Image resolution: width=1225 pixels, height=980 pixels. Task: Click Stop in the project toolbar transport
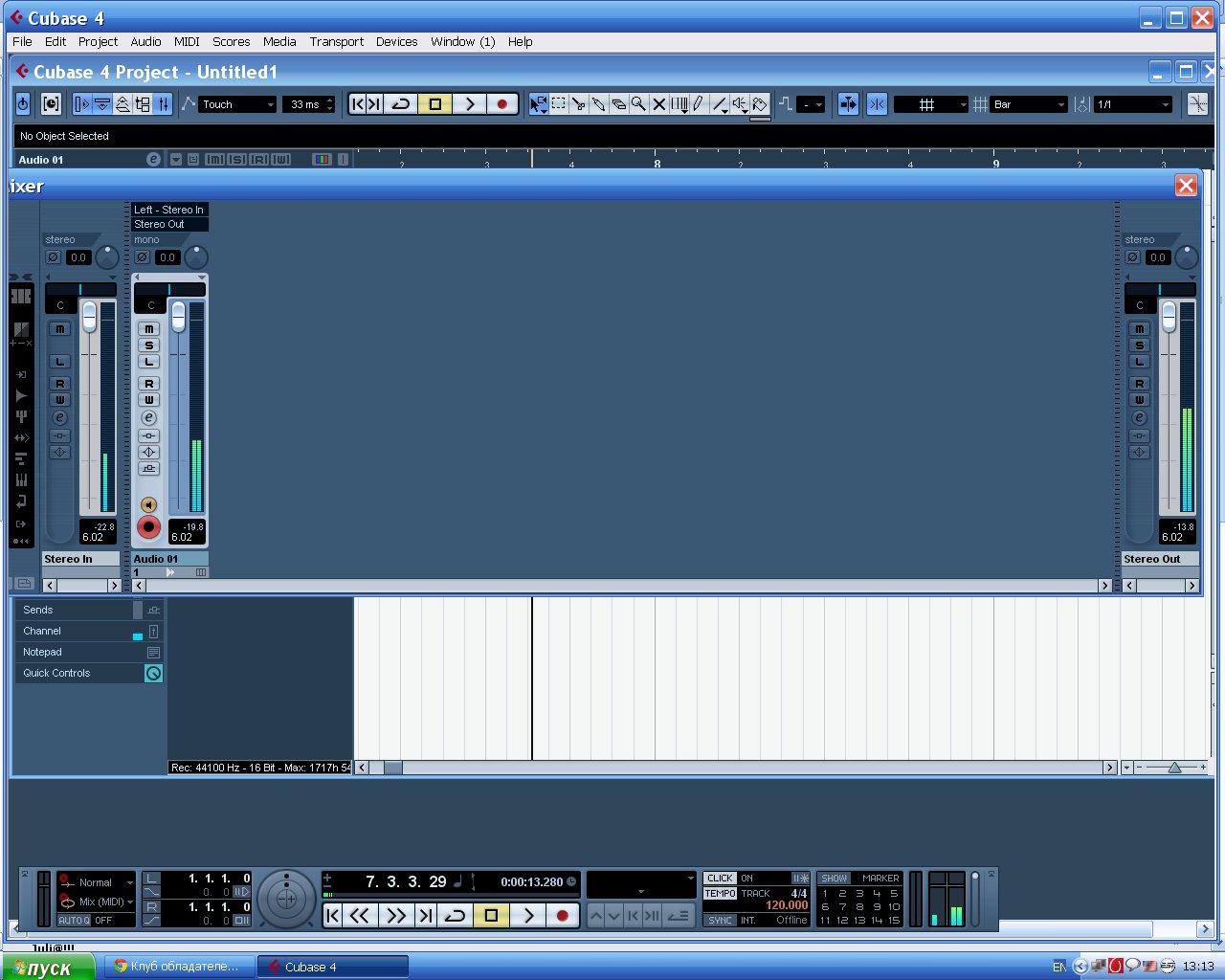click(x=434, y=104)
